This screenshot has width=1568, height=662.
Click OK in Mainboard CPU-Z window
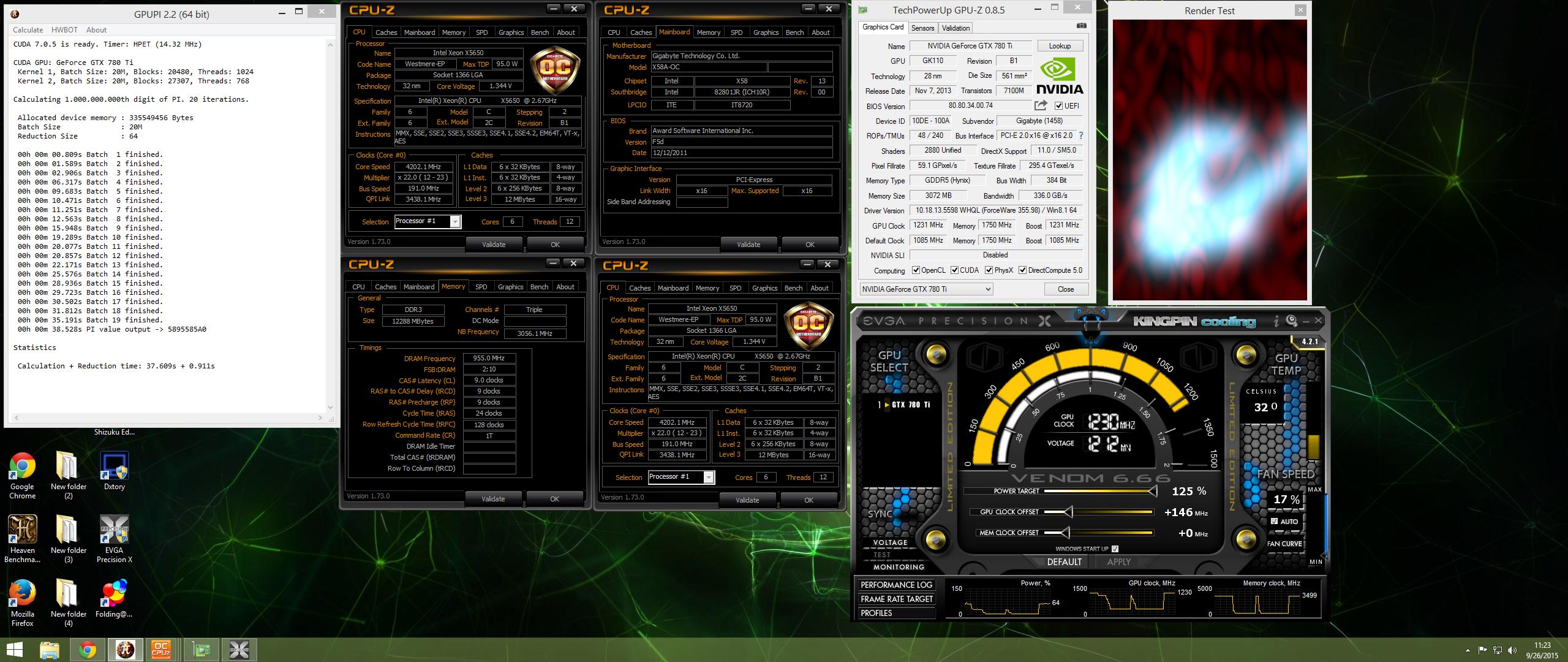pos(810,245)
